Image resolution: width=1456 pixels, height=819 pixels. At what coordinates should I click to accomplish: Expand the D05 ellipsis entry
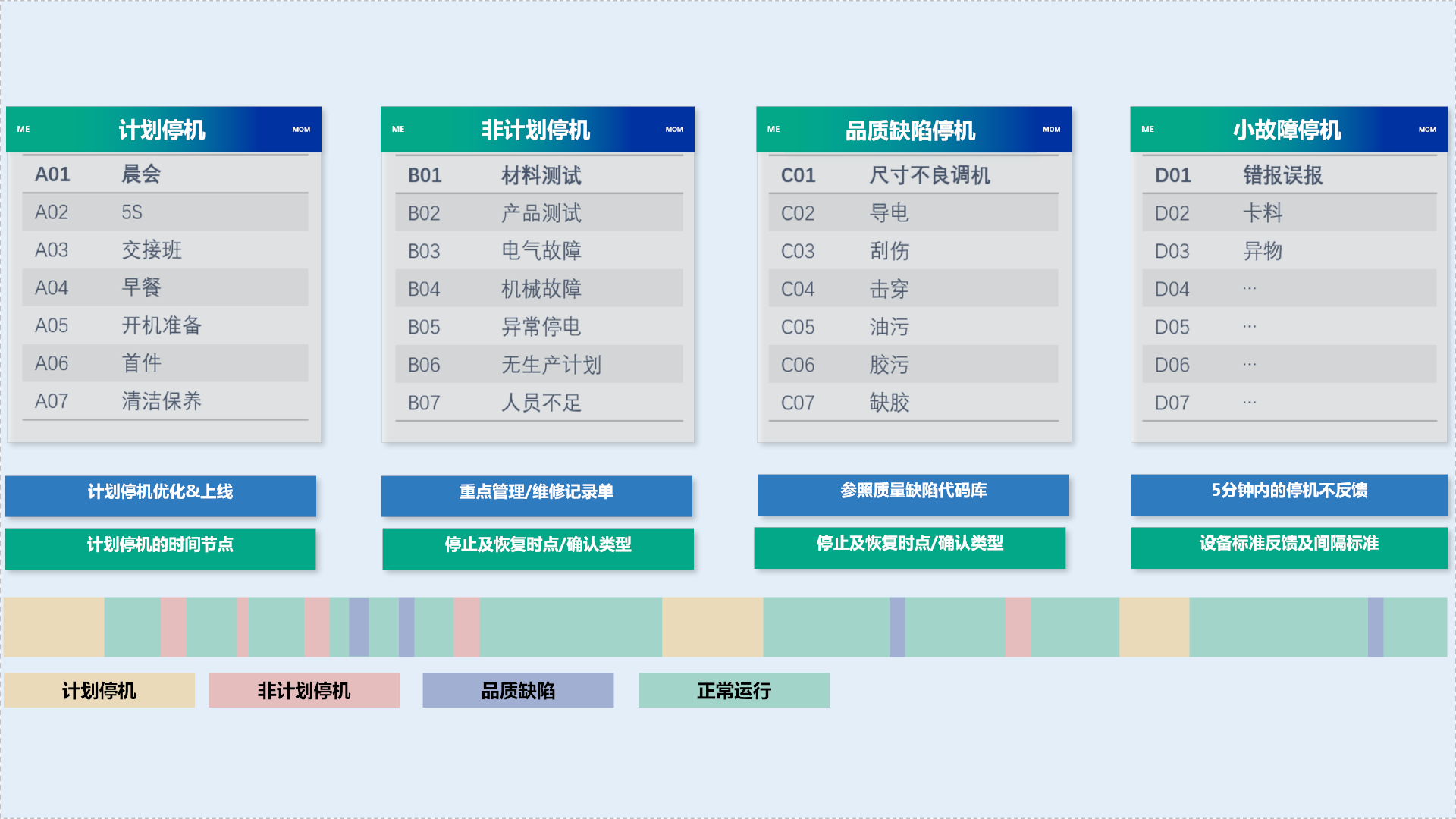(x=1288, y=326)
